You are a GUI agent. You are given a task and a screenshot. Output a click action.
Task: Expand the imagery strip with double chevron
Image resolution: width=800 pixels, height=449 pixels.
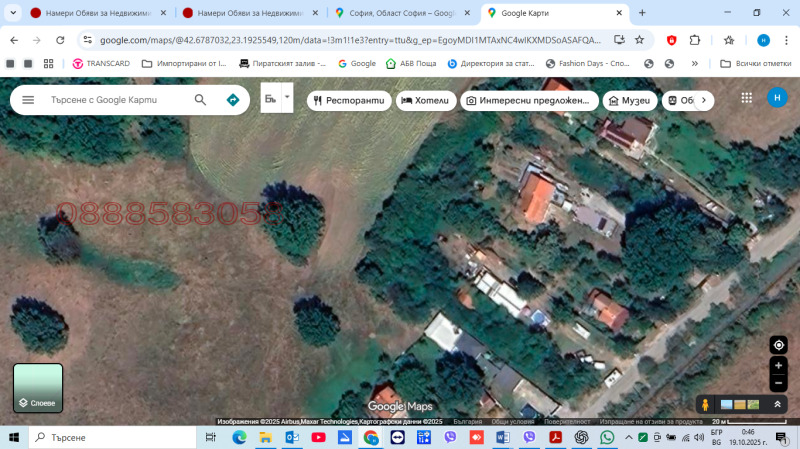pyautogui.click(x=777, y=404)
